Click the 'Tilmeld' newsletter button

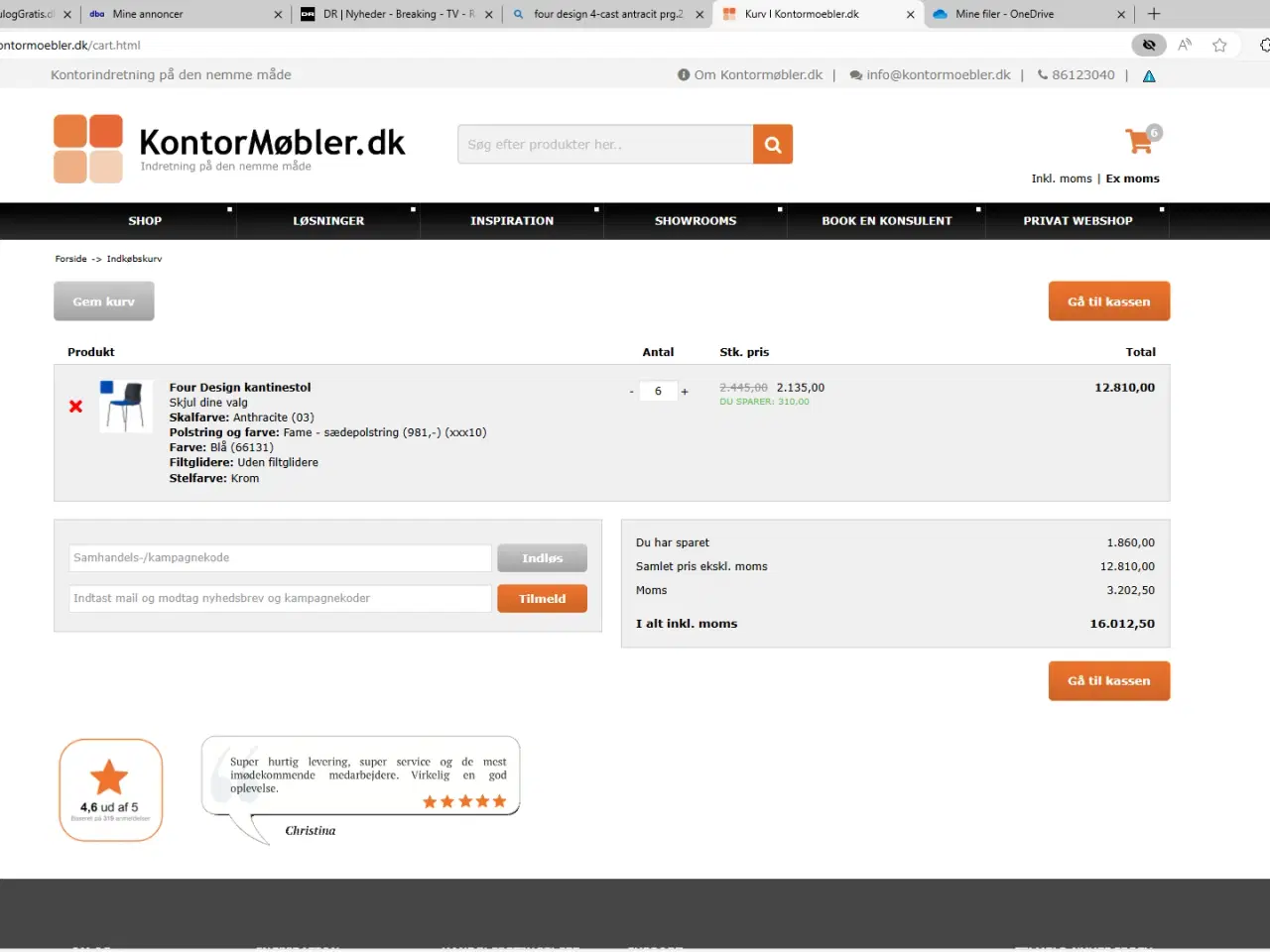pyautogui.click(x=542, y=599)
